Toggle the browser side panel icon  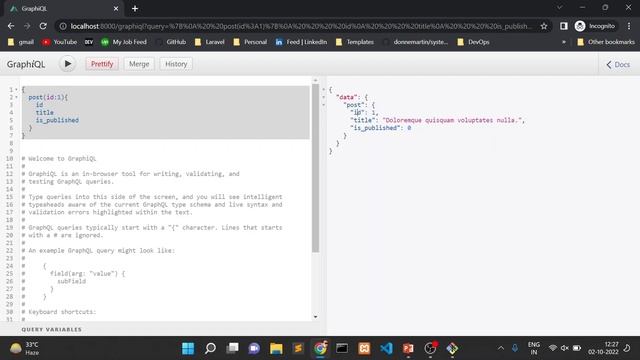(x=564, y=26)
